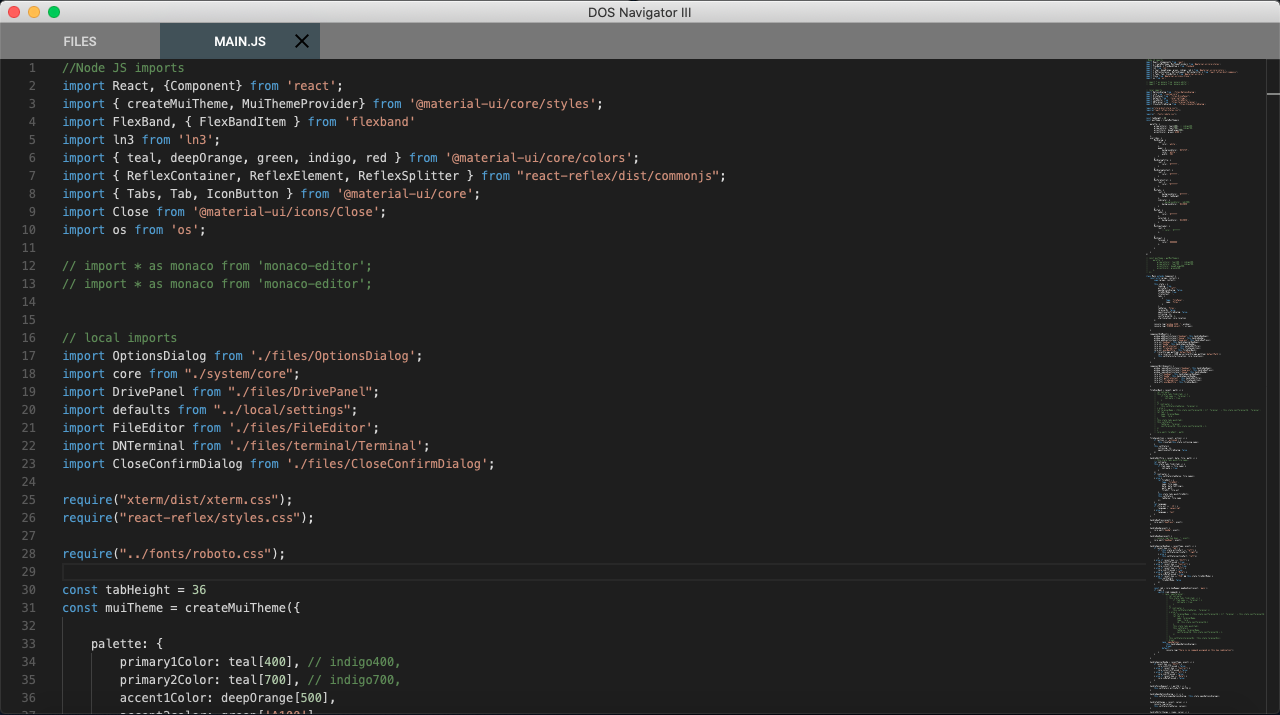Click 'MuiThemeProvider' on line 3
The image size is (1280, 715).
300,104
